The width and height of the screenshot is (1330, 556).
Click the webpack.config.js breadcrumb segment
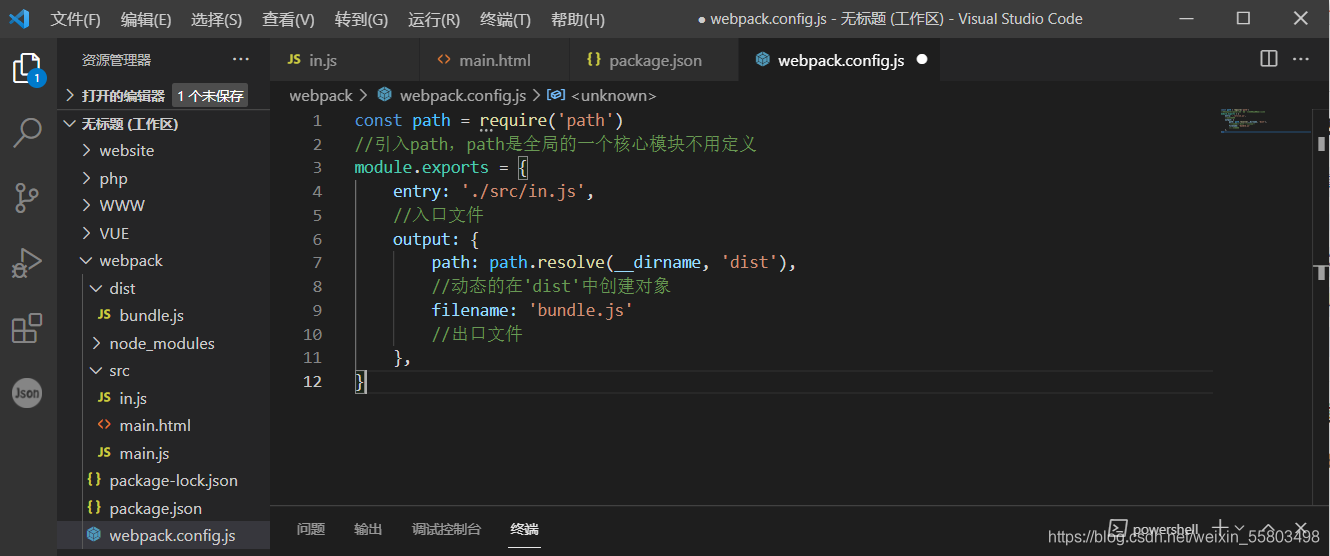(463, 95)
